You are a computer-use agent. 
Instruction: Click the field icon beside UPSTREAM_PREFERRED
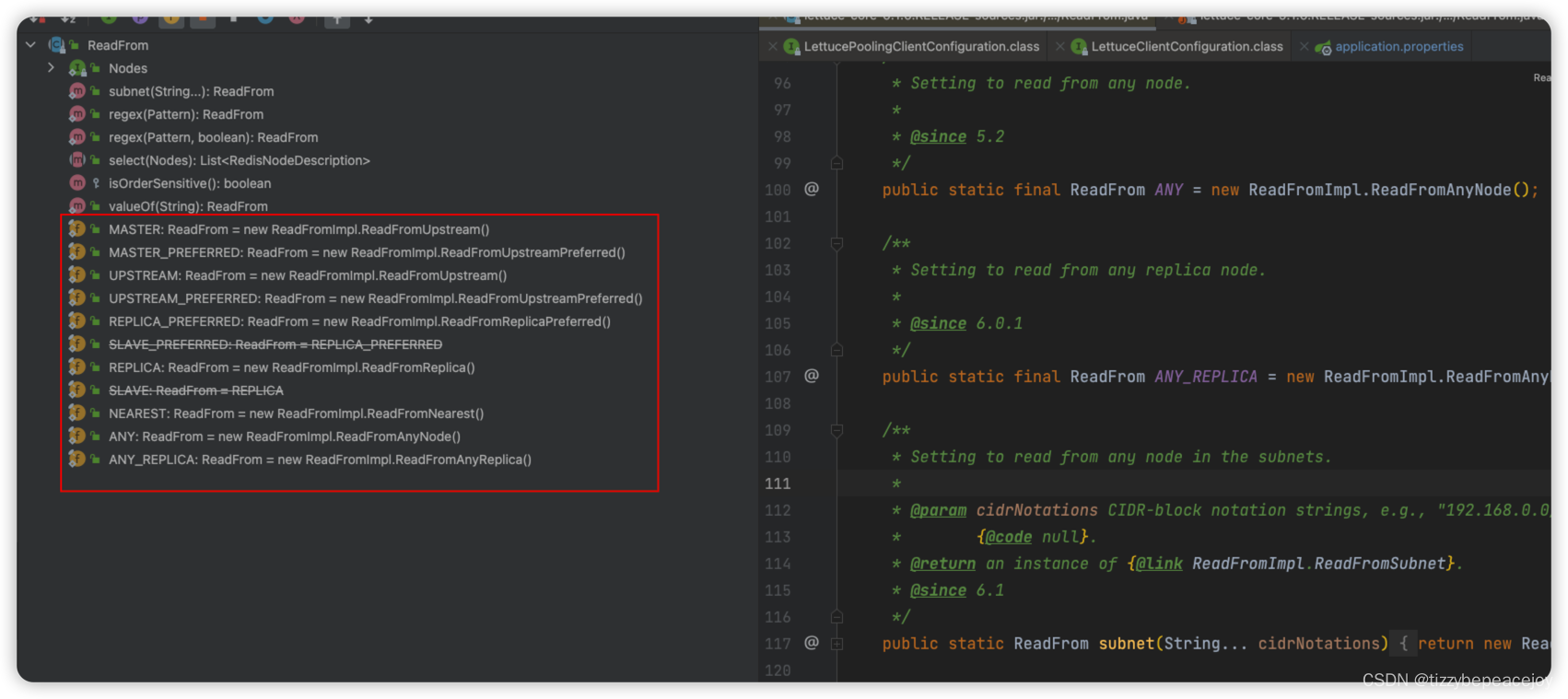pyautogui.click(x=77, y=297)
